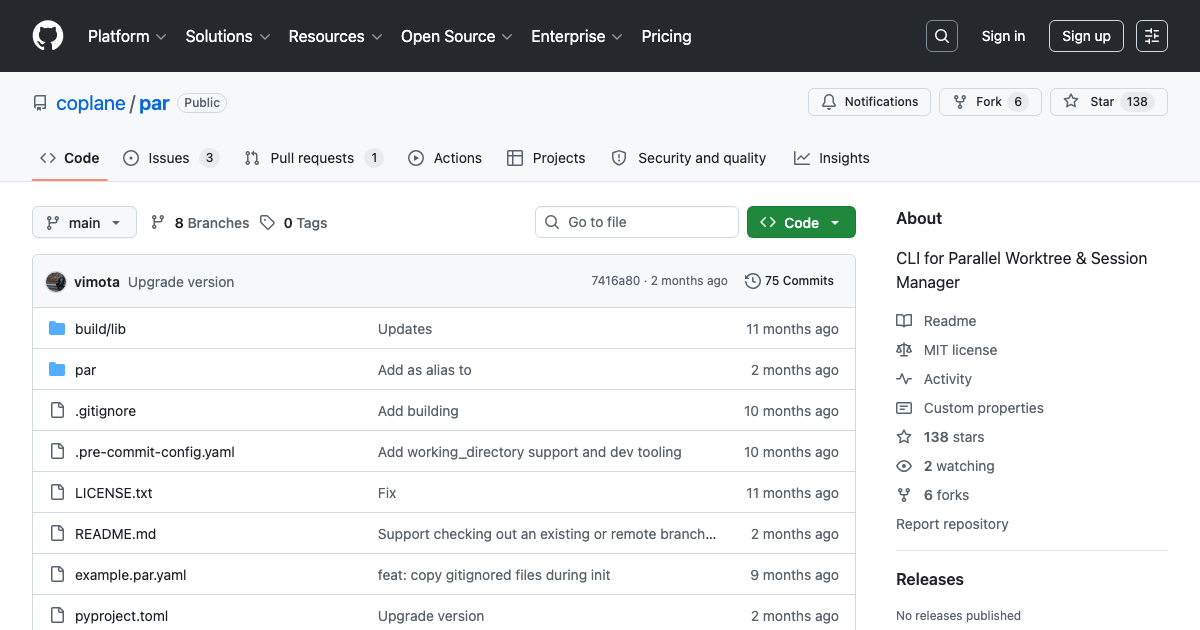View the 75 Commits history
This screenshot has height=630, width=1200.
click(790, 281)
